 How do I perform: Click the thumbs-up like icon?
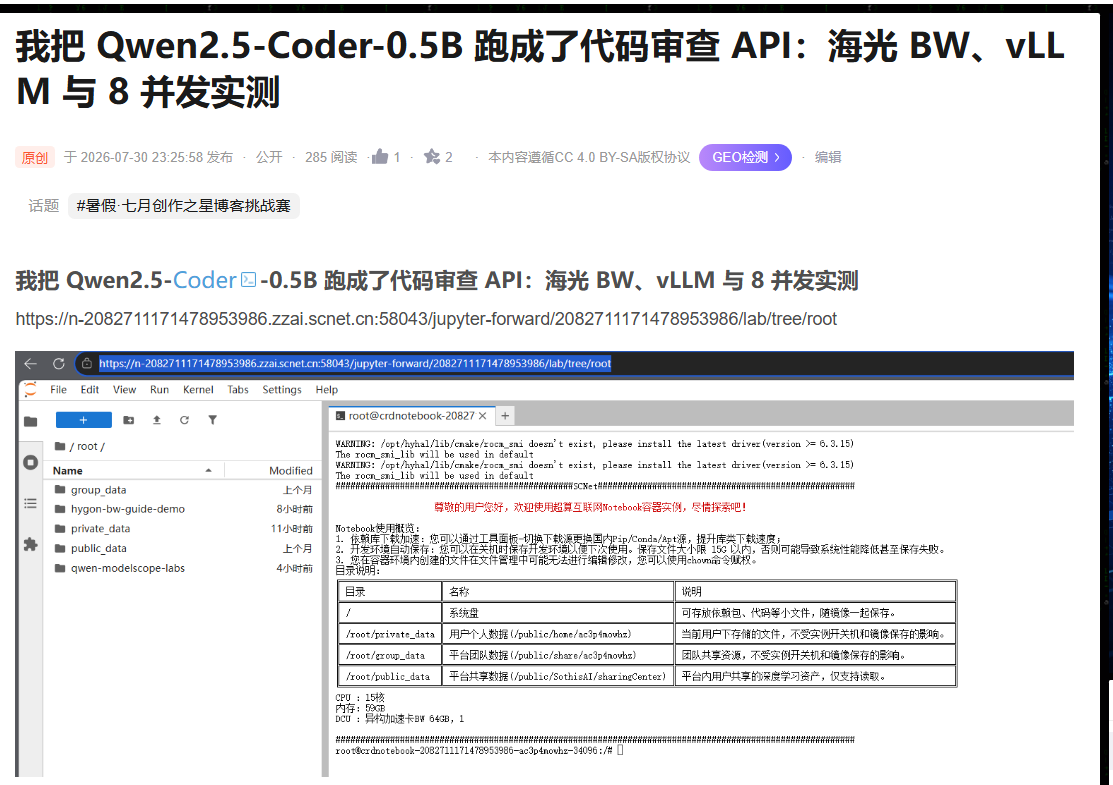pos(380,157)
